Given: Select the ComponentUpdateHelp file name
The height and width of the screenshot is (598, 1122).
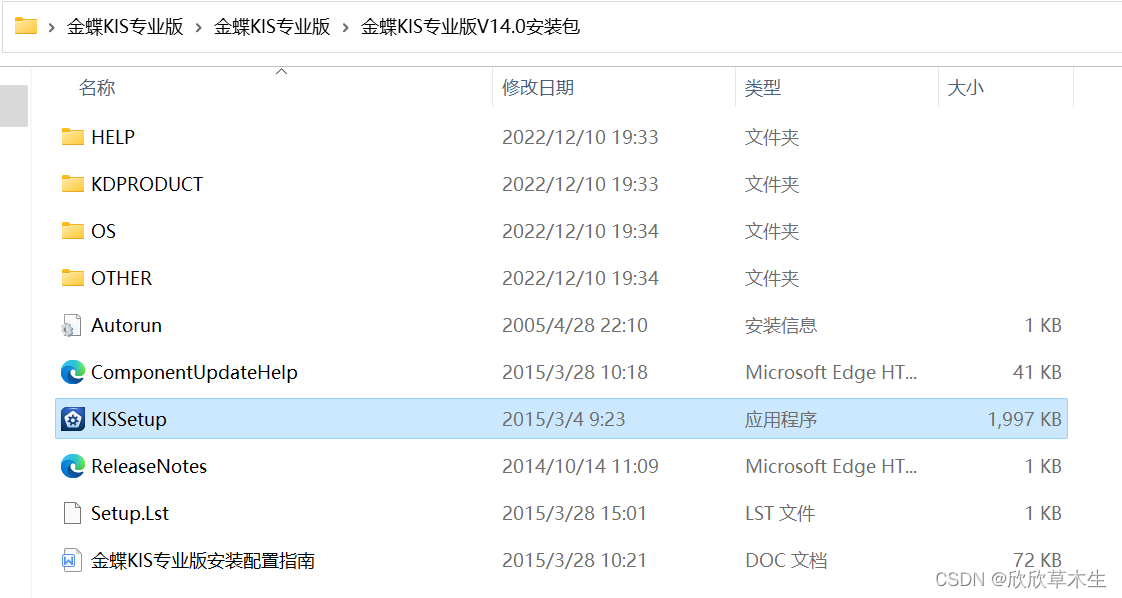Looking at the screenshot, I should 194,373.
